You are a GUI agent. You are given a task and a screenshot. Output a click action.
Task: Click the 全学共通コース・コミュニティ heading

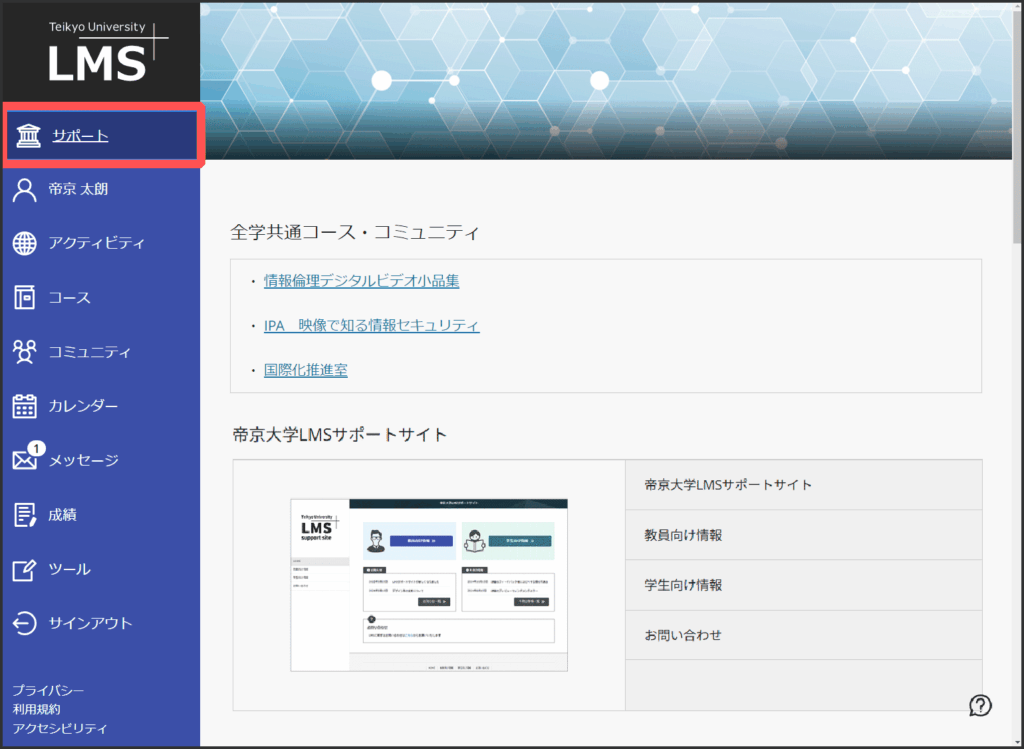tap(355, 232)
